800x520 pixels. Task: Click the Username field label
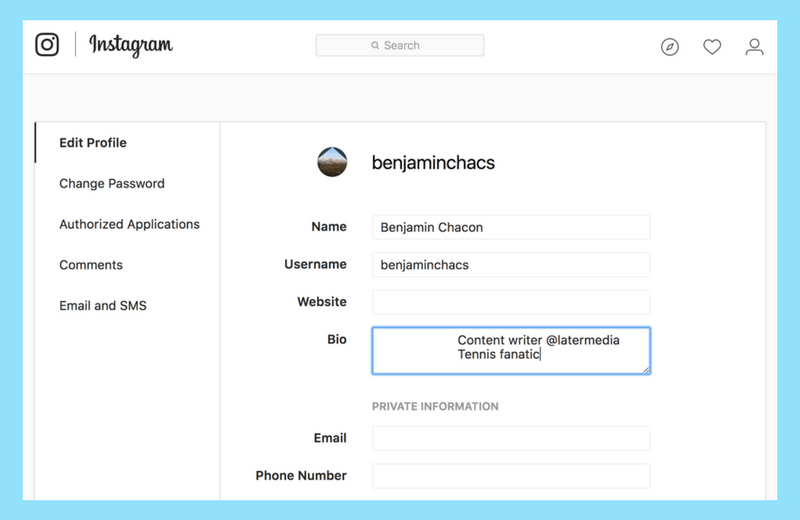pyautogui.click(x=315, y=264)
